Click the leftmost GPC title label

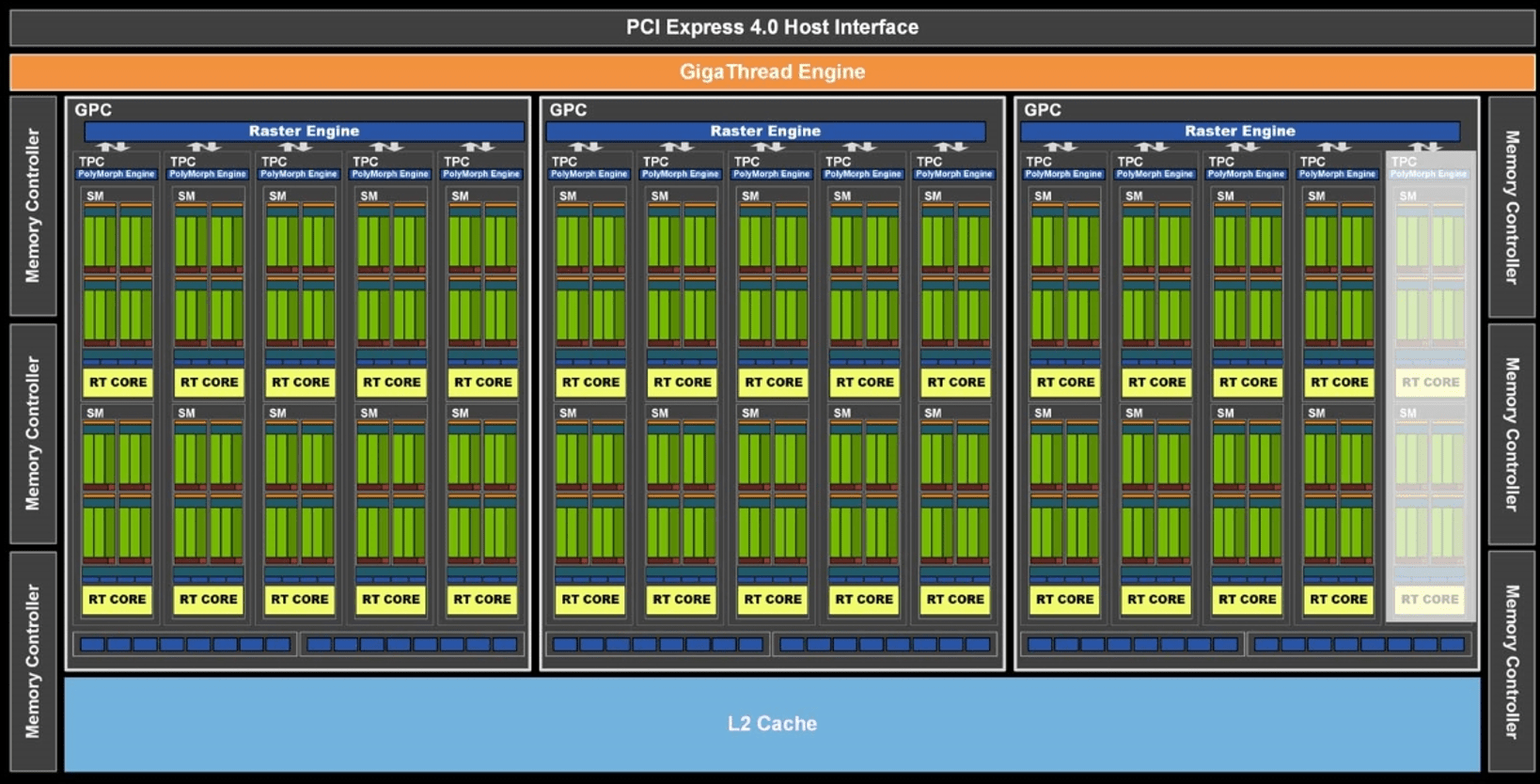93,110
